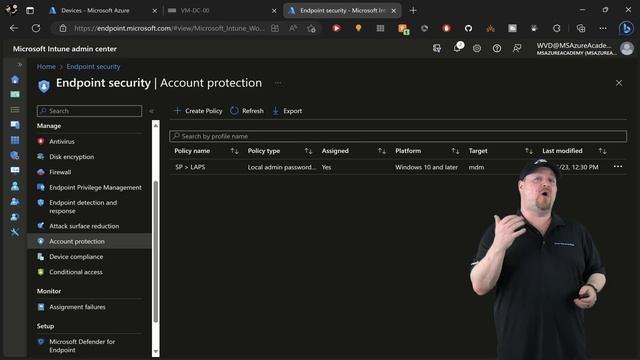Open the feedback icon in header
Screen dimensions: 640x360
pos(517,49)
